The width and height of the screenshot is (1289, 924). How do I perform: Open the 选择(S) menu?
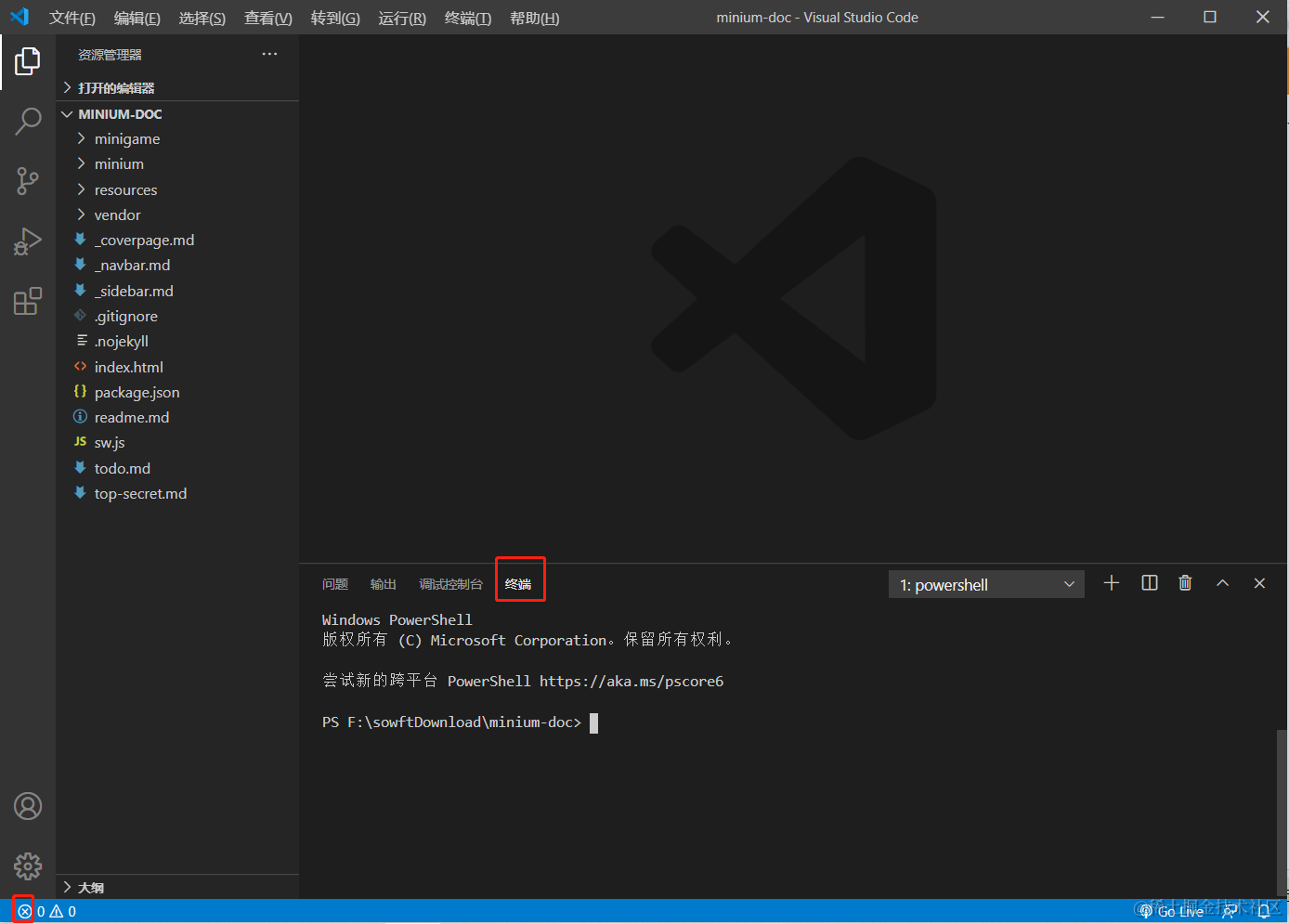point(202,18)
